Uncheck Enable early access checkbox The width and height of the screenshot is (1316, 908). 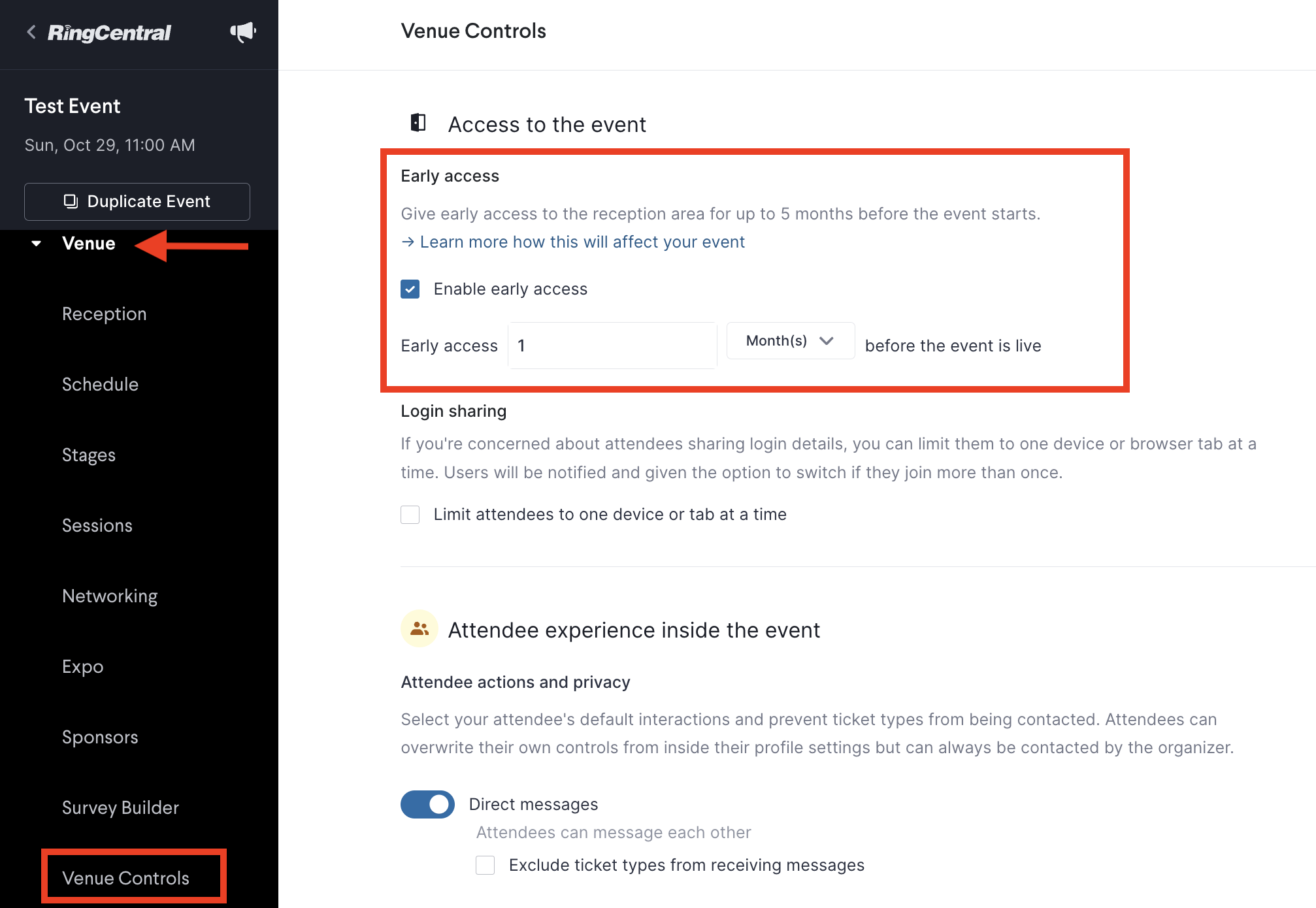(410, 289)
